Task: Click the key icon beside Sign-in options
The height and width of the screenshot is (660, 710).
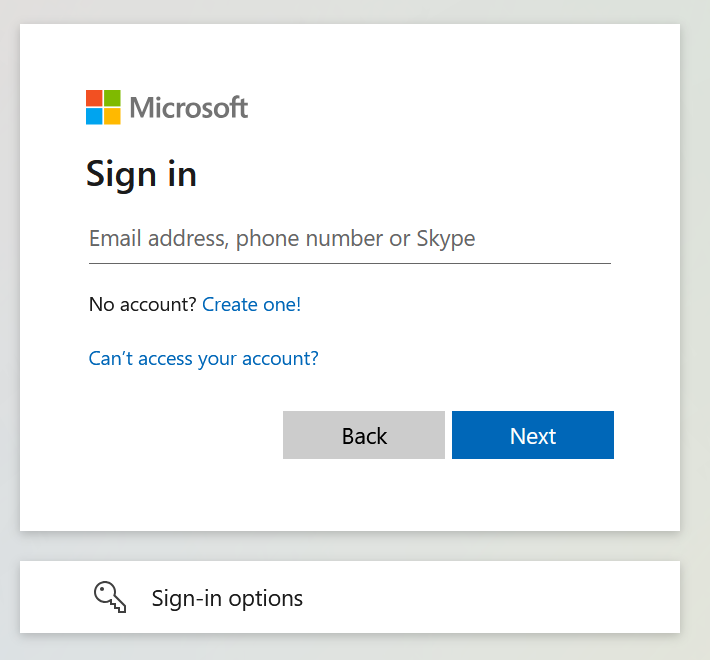Action: (x=110, y=597)
